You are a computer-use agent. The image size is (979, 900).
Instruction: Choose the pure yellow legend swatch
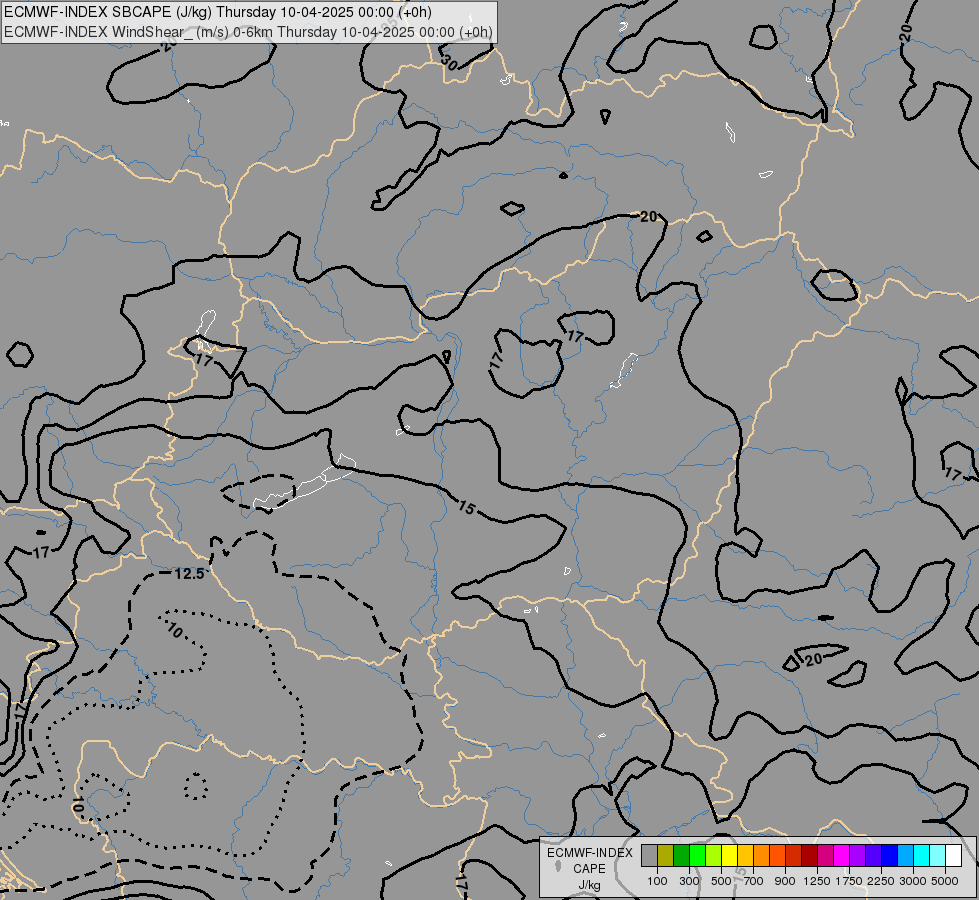729,856
